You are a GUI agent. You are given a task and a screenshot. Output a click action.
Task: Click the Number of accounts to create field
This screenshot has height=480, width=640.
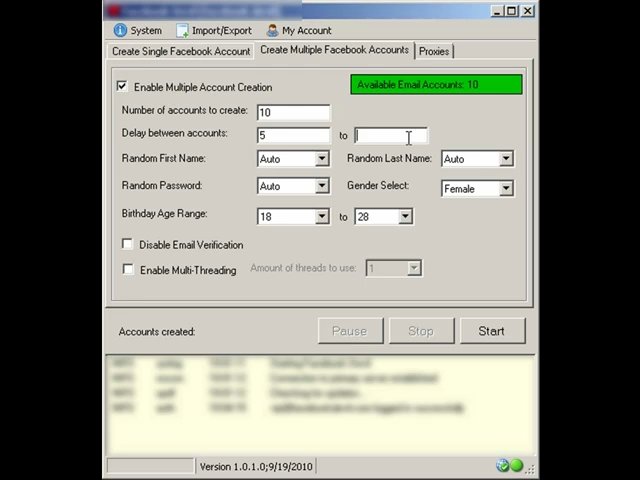point(293,113)
